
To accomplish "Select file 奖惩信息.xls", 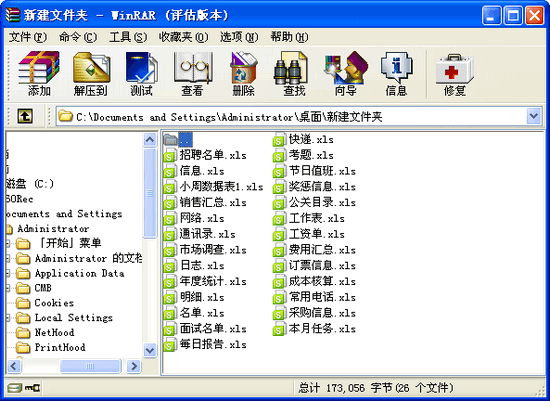I will click(314, 187).
